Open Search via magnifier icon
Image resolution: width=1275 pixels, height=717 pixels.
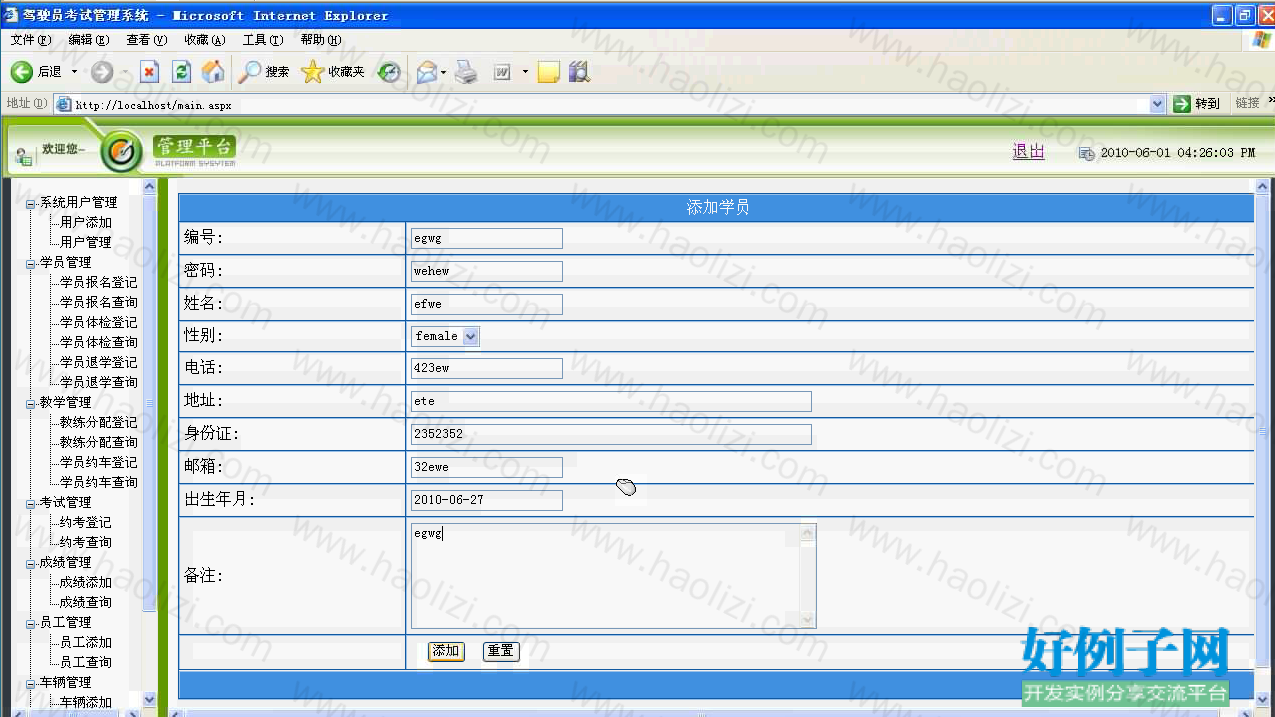[x=249, y=72]
